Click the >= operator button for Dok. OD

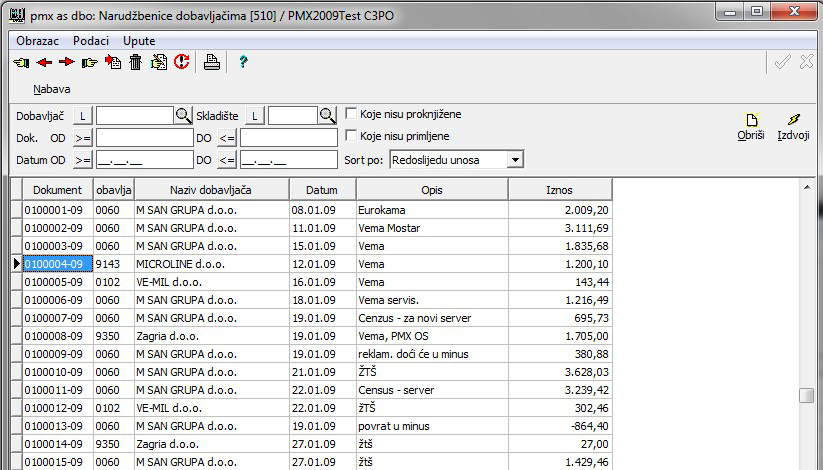[82, 138]
